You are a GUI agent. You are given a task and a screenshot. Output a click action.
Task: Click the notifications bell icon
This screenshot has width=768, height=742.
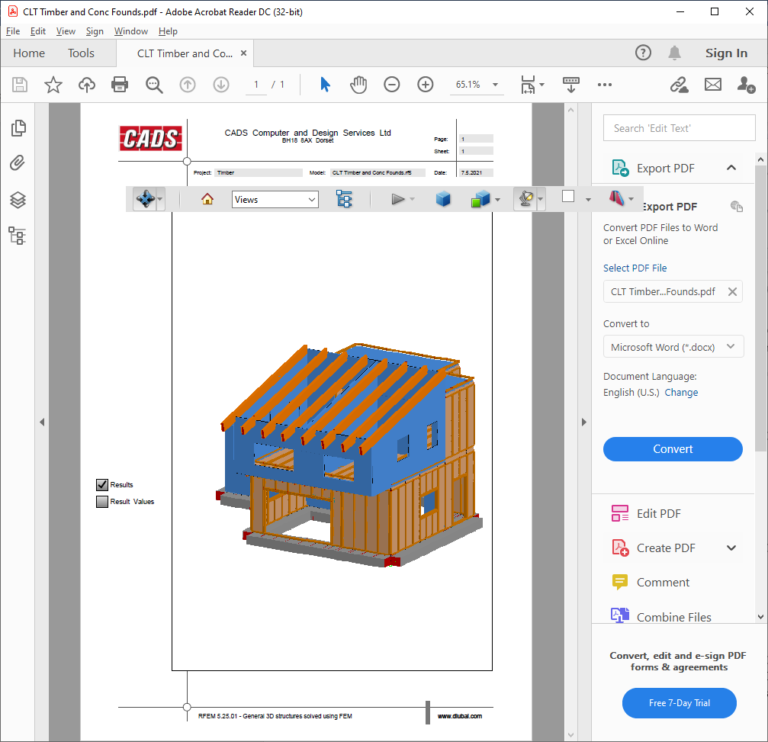click(675, 53)
